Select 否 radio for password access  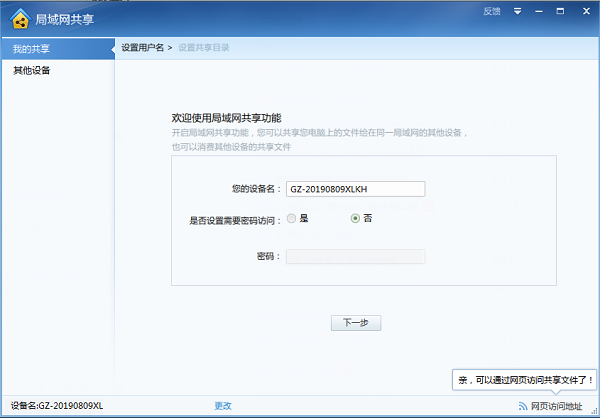pyautogui.click(x=355, y=218)
